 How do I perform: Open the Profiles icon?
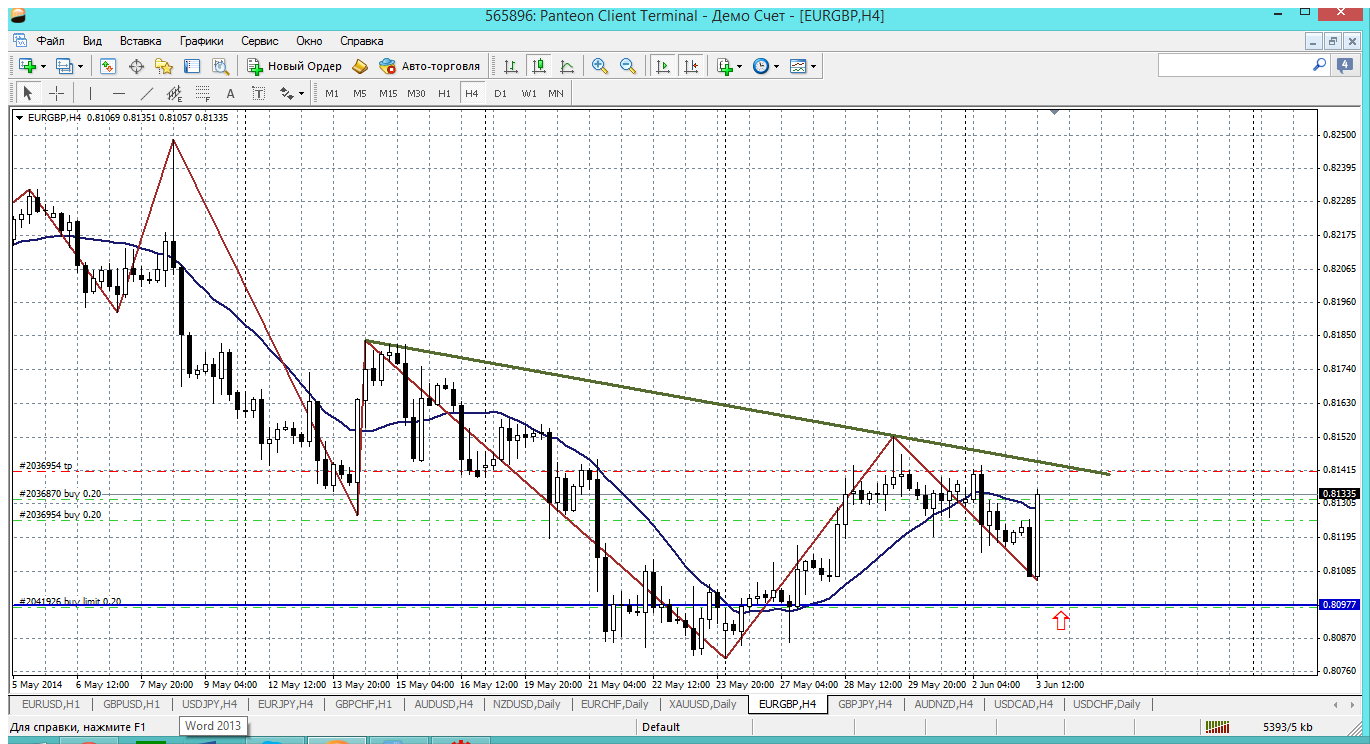click(x=65, y=66)
